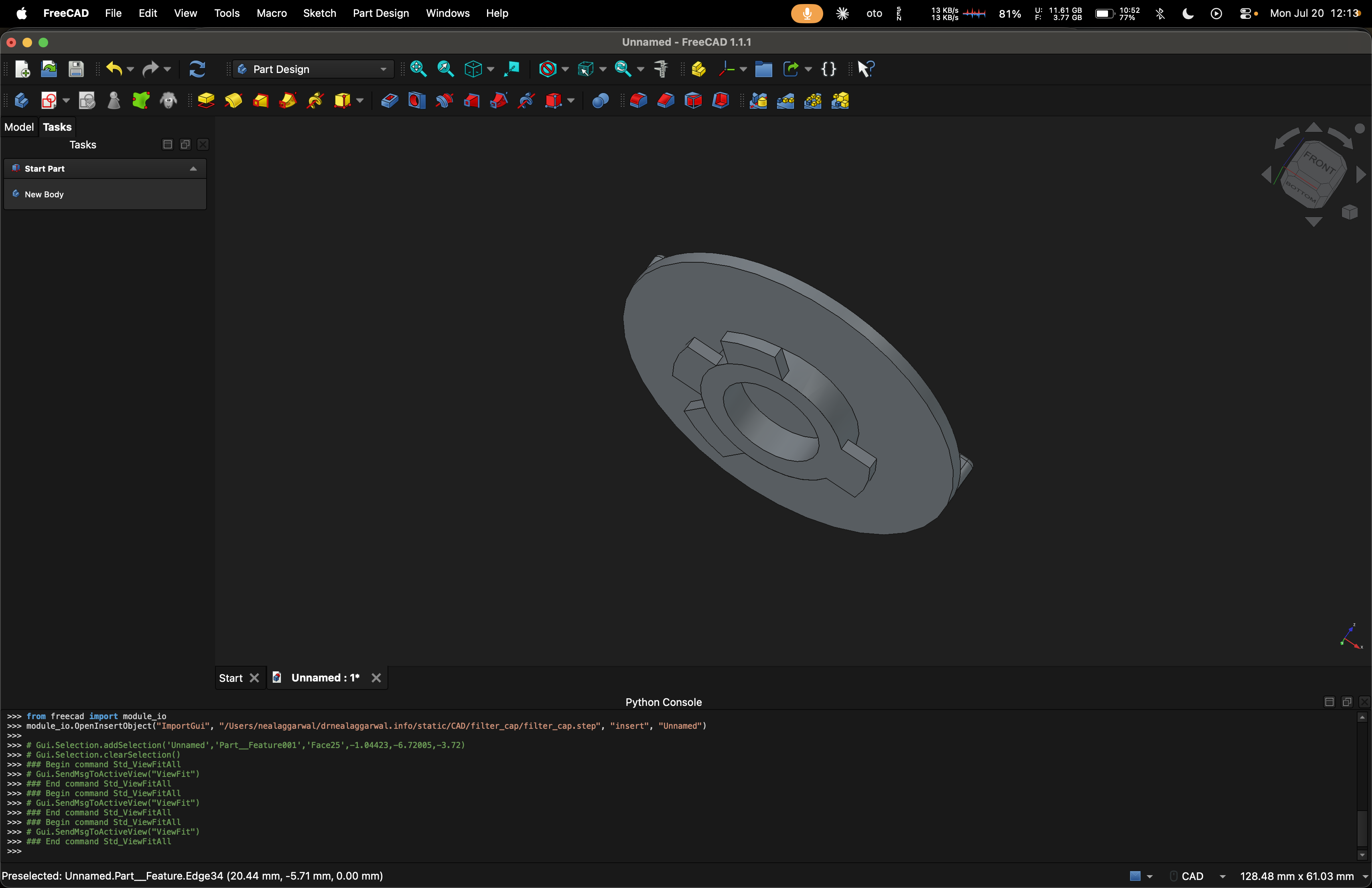Image resolution: width=1372 pixels, height=888 pixels.
Task: Select the Thickness tool icon
Action: (721, 101)
